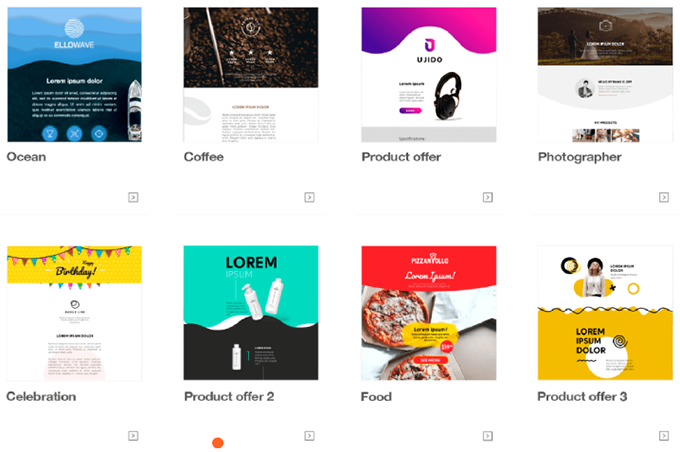Click the arrow icon under Coffee template
The width and height of the screenshot is (680, 452).
(x=309, y=197)
